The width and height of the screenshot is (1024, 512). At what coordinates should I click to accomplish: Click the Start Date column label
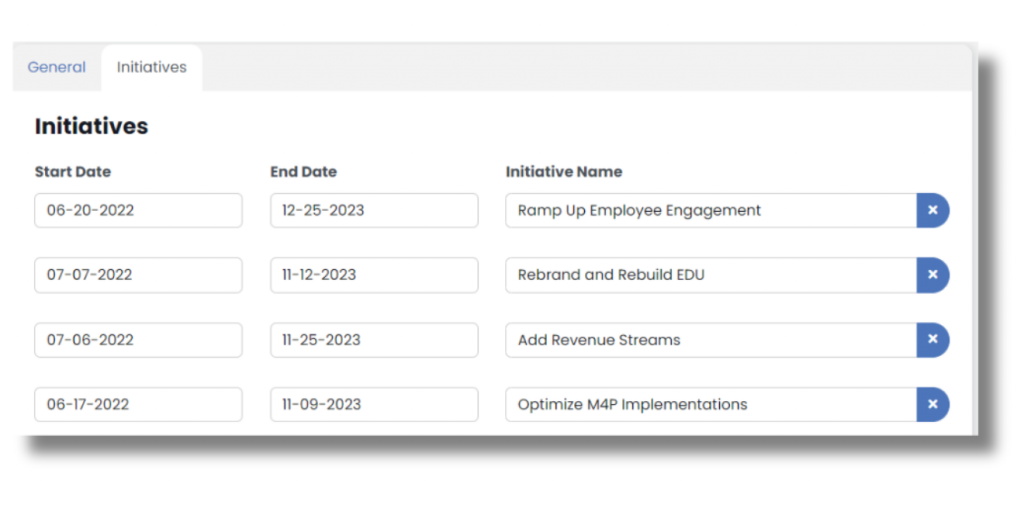tap(73, 172)
